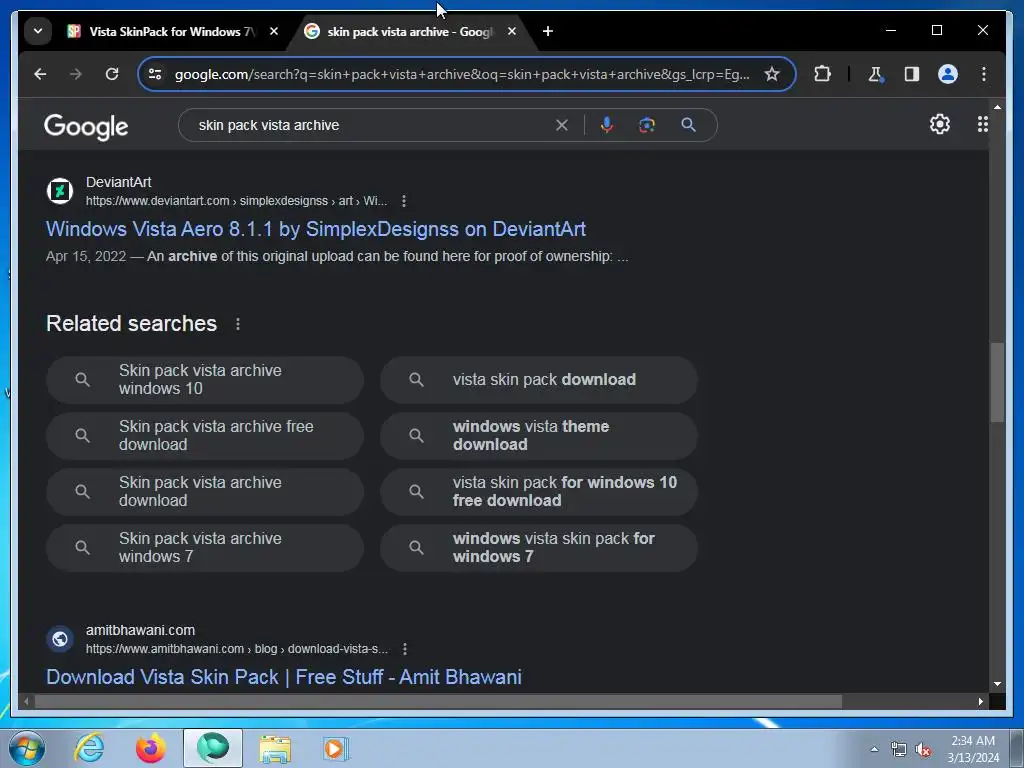Toggle the browser side panel
The width and height of the screenshot is (1024, 768).
(912, 74)
